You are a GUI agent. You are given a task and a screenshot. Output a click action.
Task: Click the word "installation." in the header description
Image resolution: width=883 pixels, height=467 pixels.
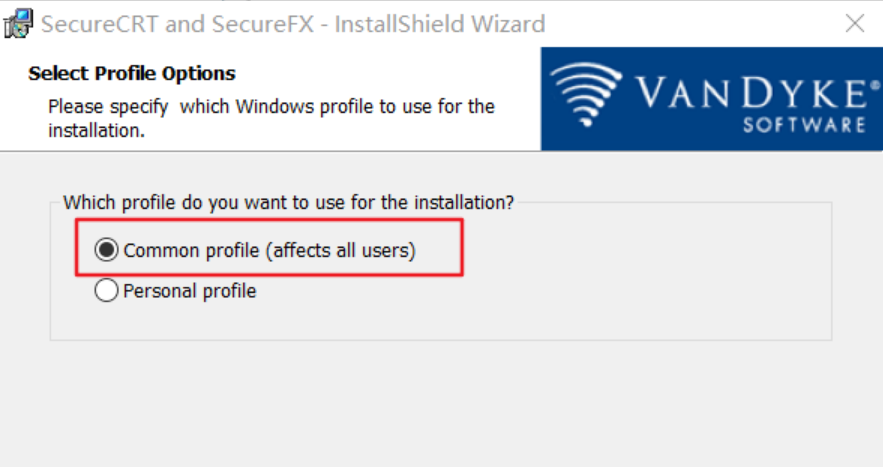(x=96, y=129)
